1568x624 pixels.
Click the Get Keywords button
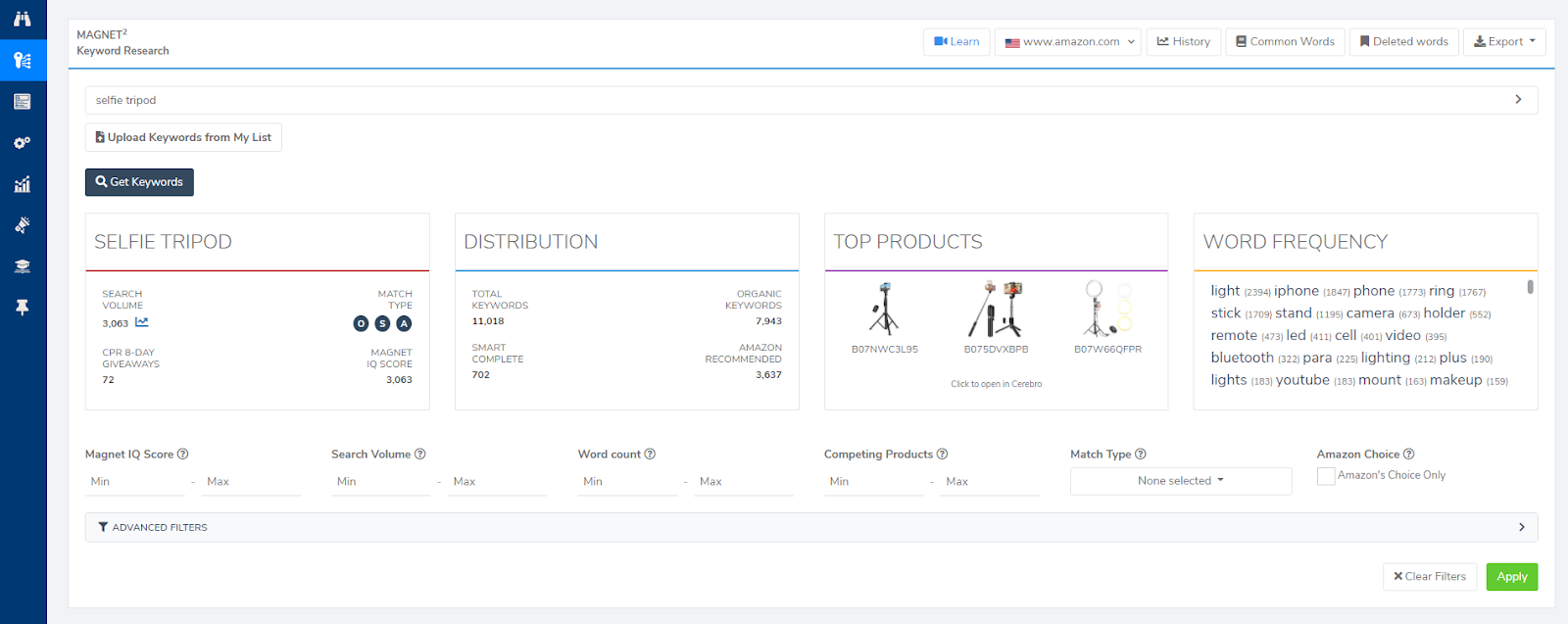(139, 182)
